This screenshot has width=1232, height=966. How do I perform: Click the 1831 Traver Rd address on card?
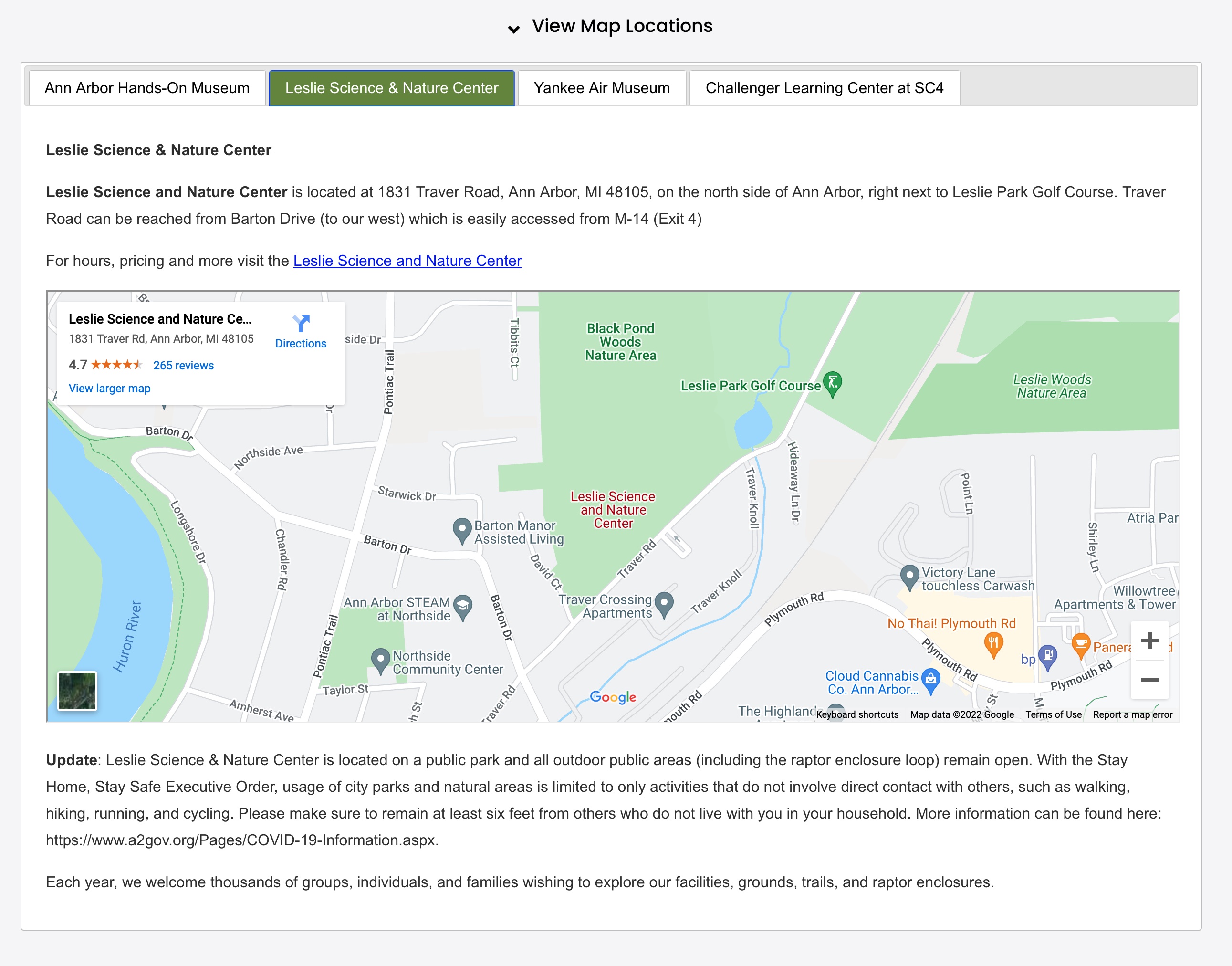point(161,339)
